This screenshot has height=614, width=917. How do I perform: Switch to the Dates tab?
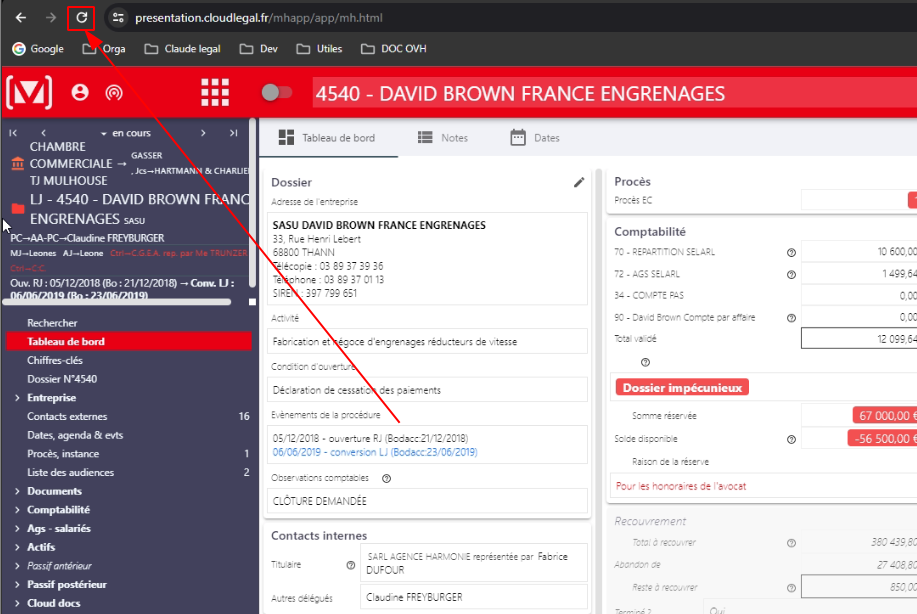click(x=535, y=138)
